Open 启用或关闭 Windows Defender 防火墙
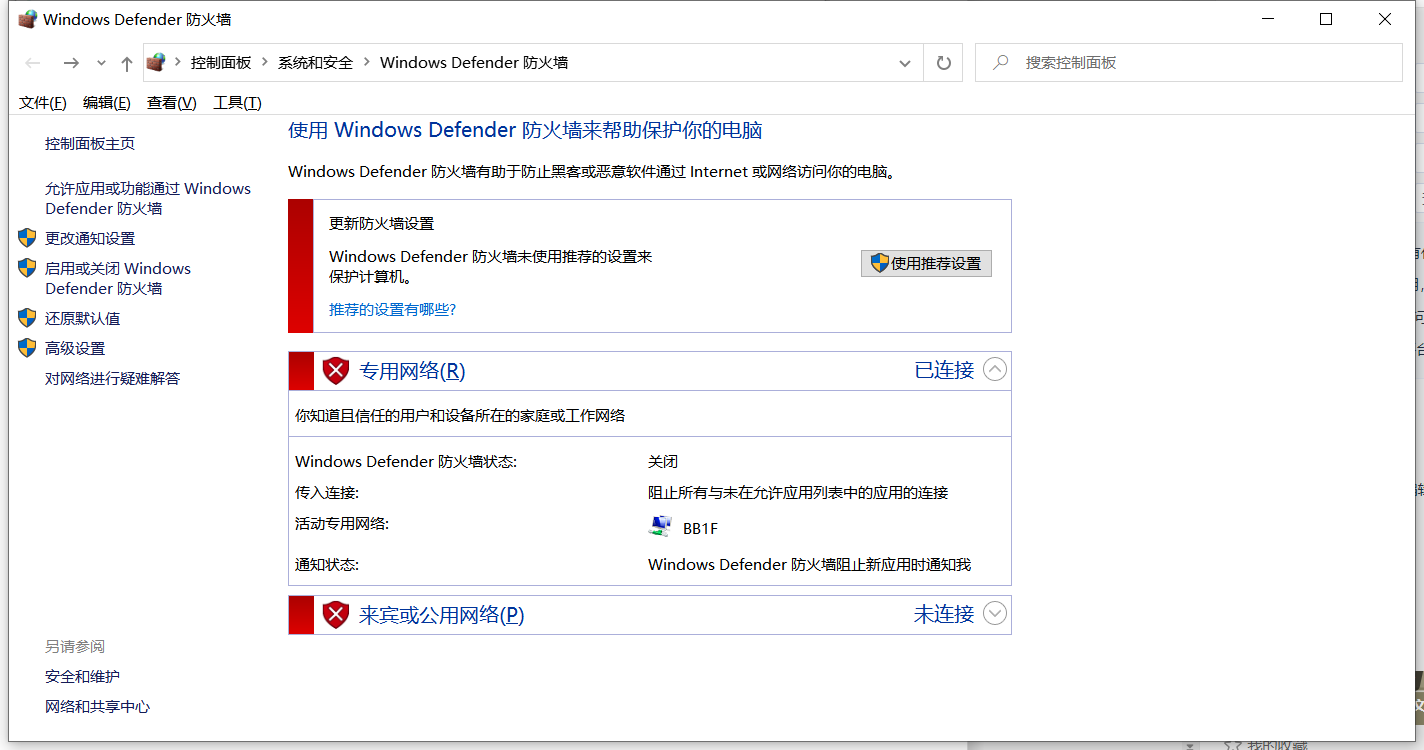The width and height of the screenshot is (1424, 750). (x=117, y=278)
